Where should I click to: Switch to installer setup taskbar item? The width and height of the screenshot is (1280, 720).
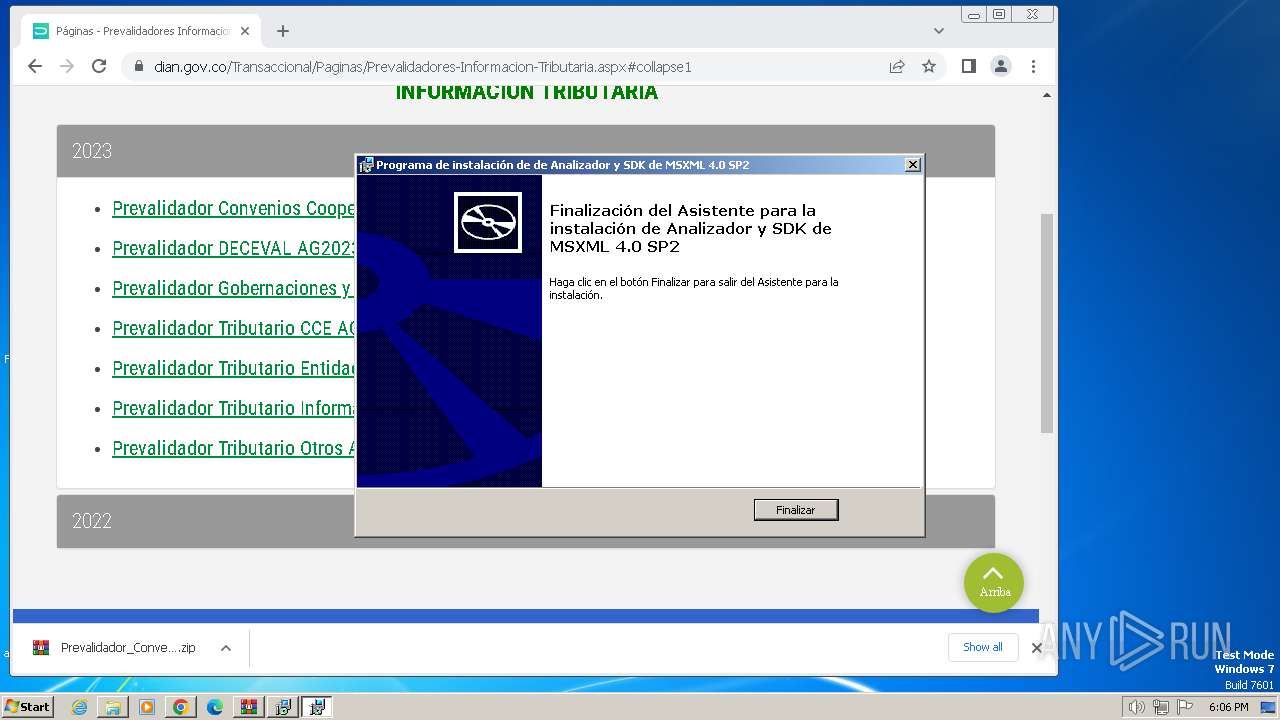click(283, 707)
